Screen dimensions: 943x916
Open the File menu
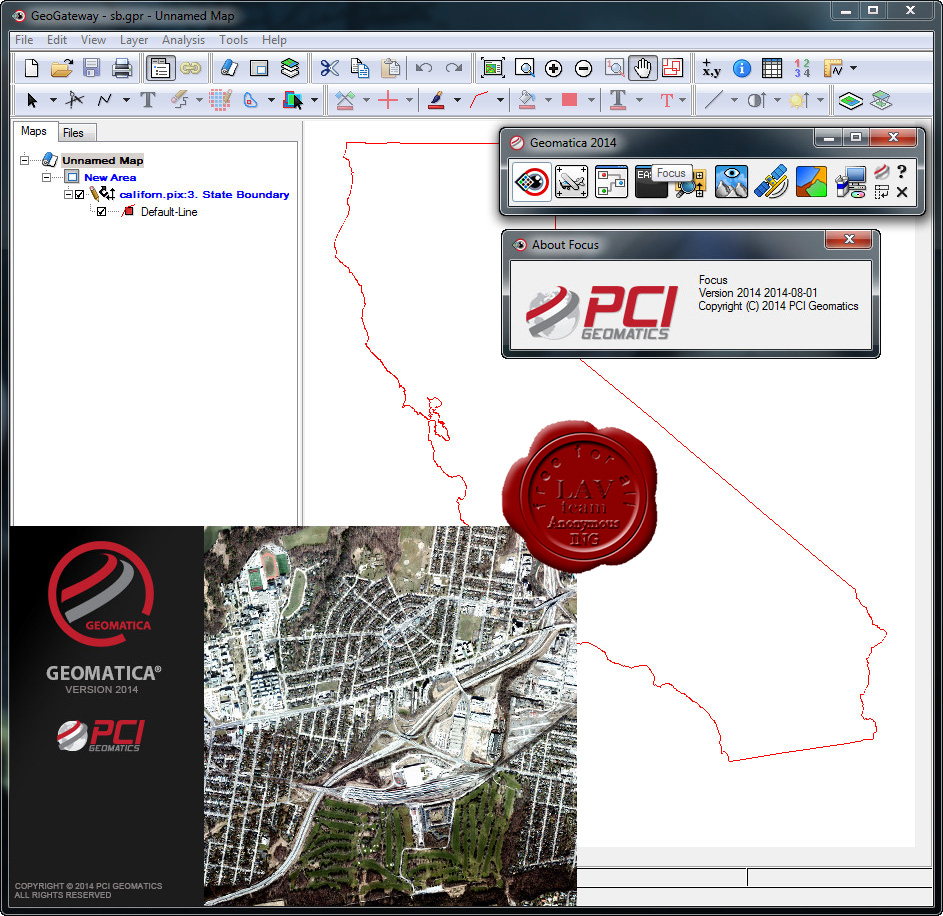pos(24,40)
